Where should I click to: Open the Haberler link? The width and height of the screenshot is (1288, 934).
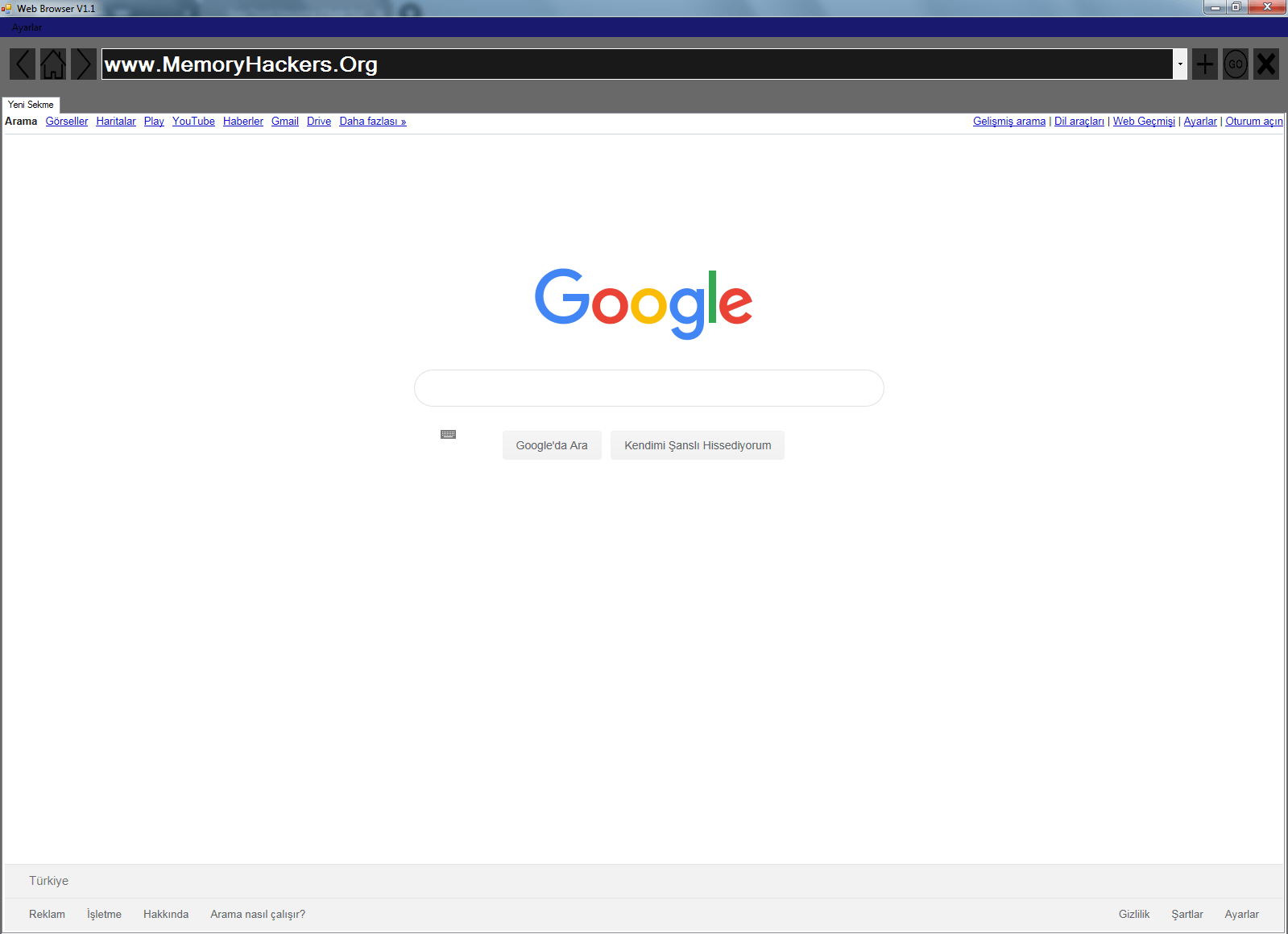tap(243, 122)
